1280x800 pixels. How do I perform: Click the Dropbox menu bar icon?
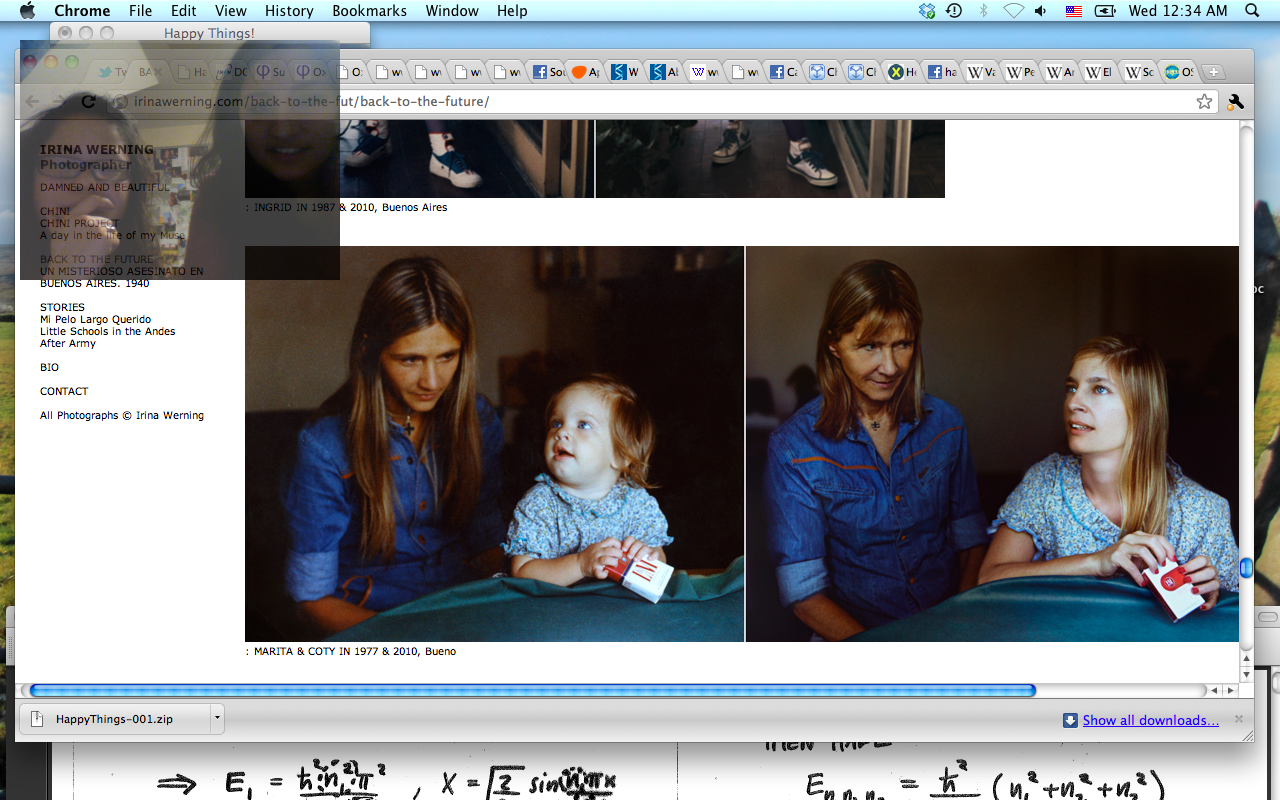(x=927, y=11)
